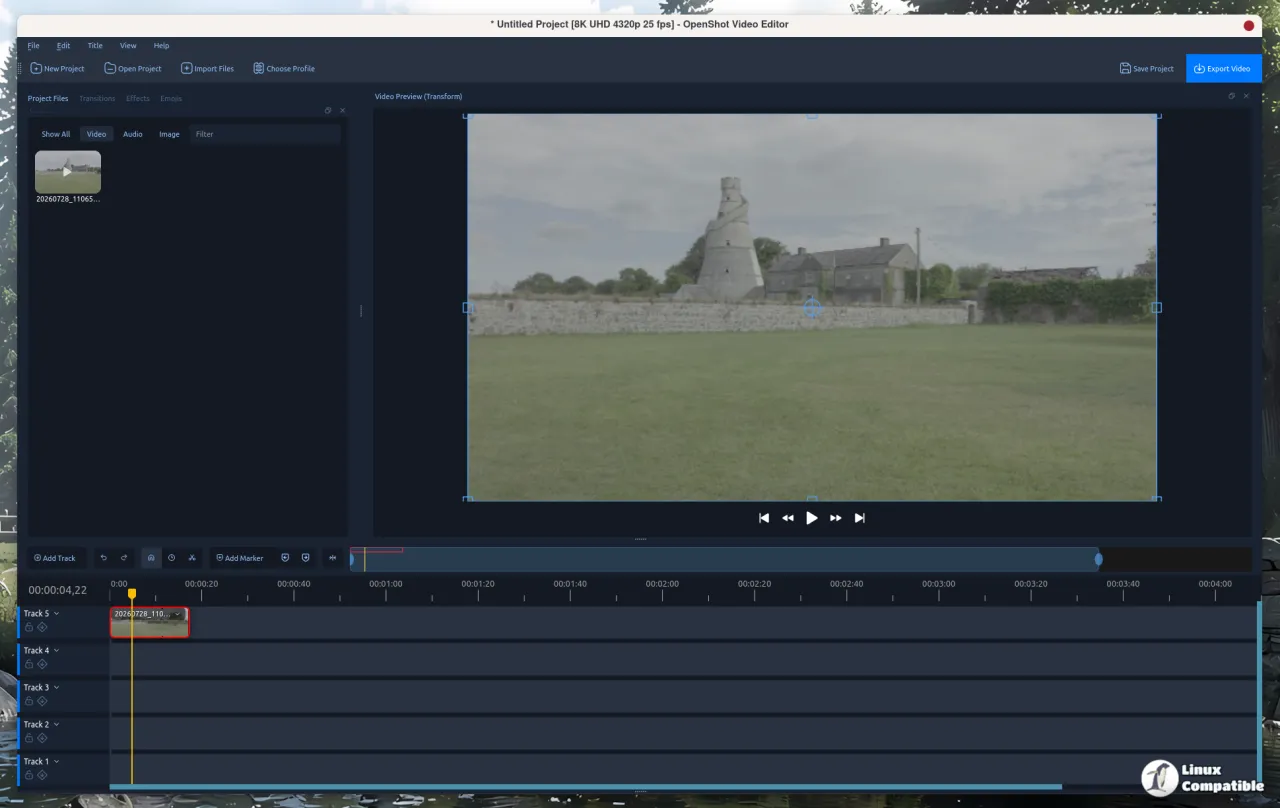The image size is (1280, 808).
Task: Toggle keyframe icon on Track 1
Action: pyautogui.click(x=42, y=775)
